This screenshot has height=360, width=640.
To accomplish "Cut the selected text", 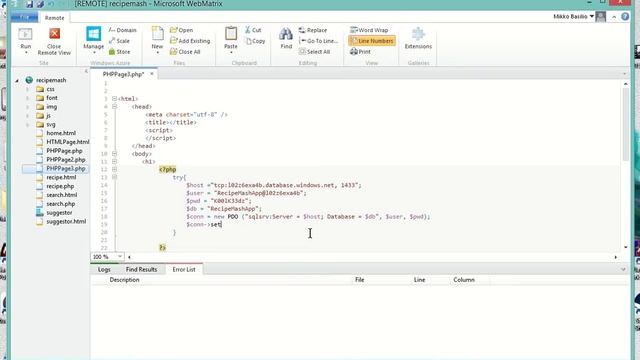I will coord(253,30).
